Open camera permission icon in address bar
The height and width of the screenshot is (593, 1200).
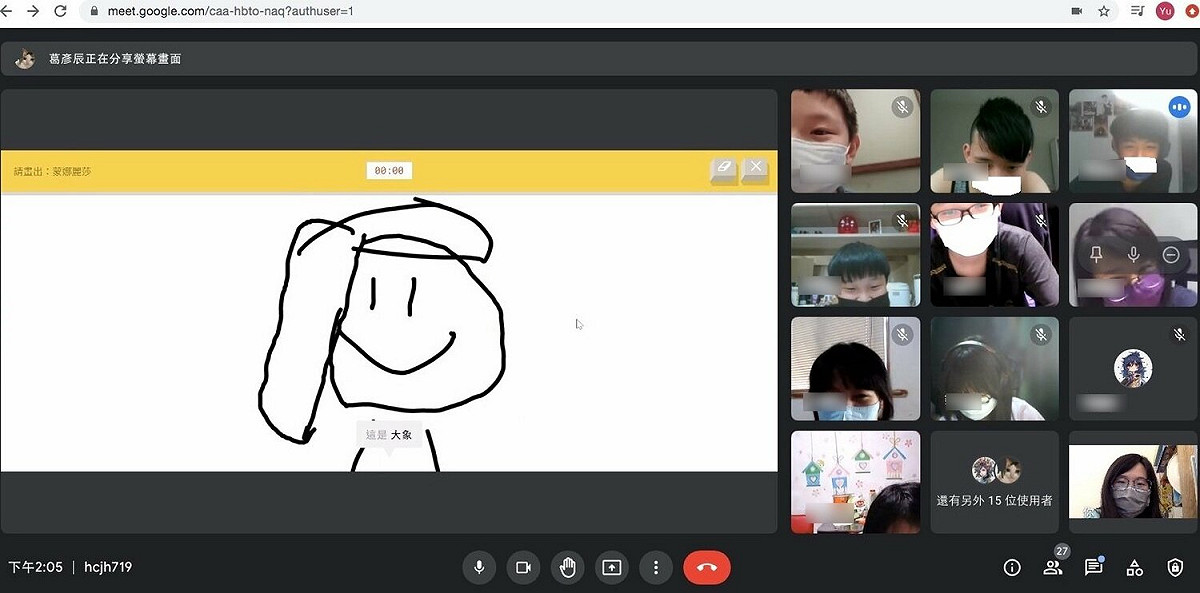point(1077,11)
